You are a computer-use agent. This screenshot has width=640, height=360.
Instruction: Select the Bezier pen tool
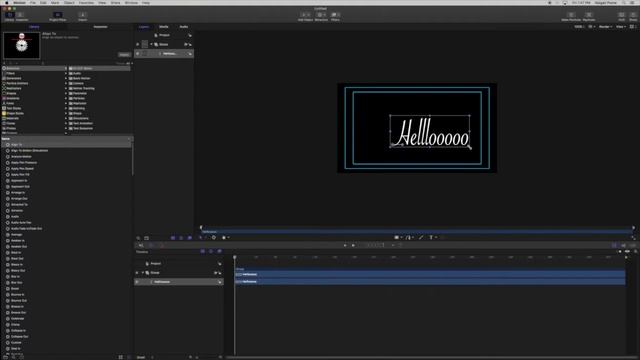(408, 237)
